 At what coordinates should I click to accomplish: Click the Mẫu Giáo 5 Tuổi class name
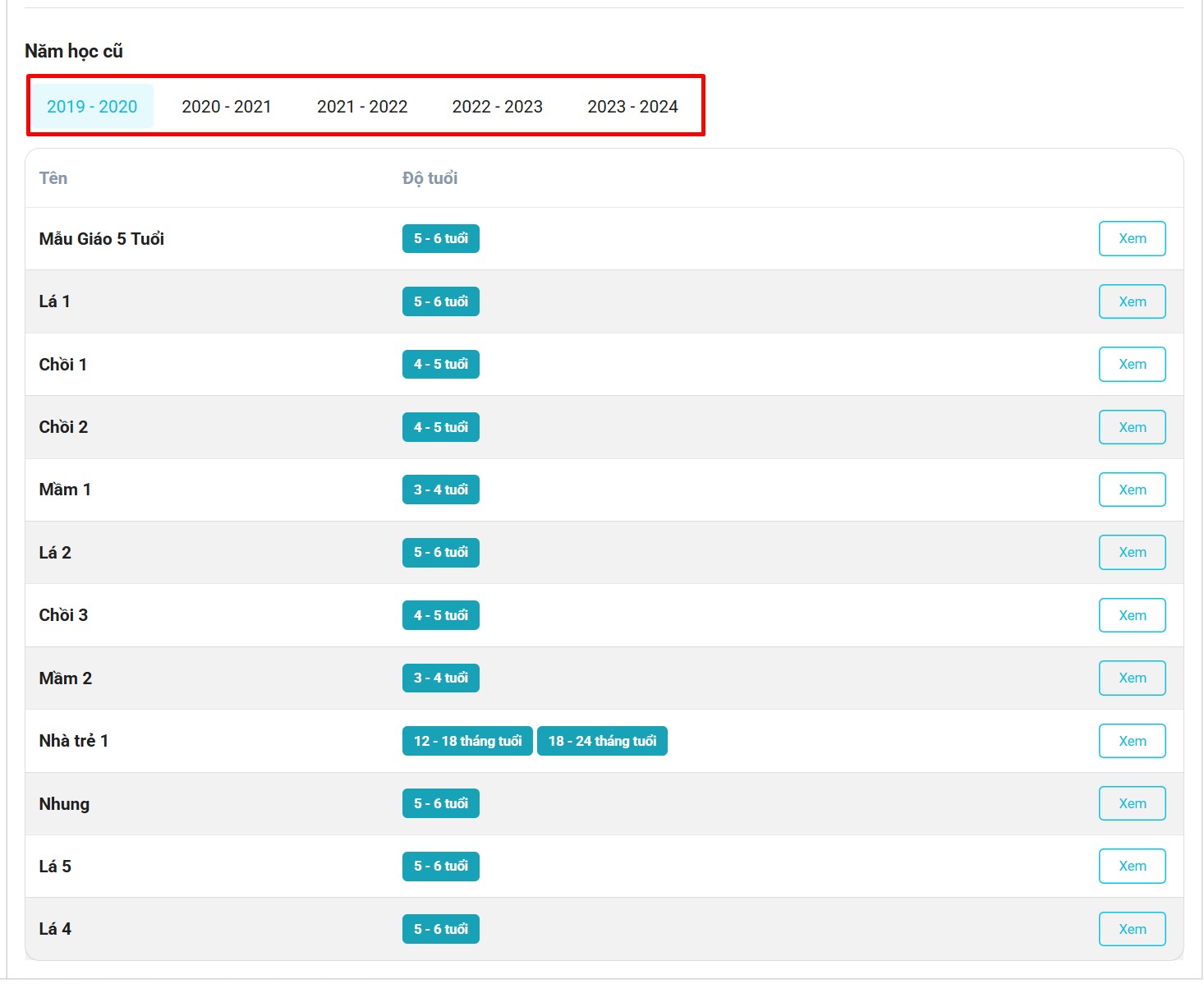pyautogui.click(x=102, y=239)
